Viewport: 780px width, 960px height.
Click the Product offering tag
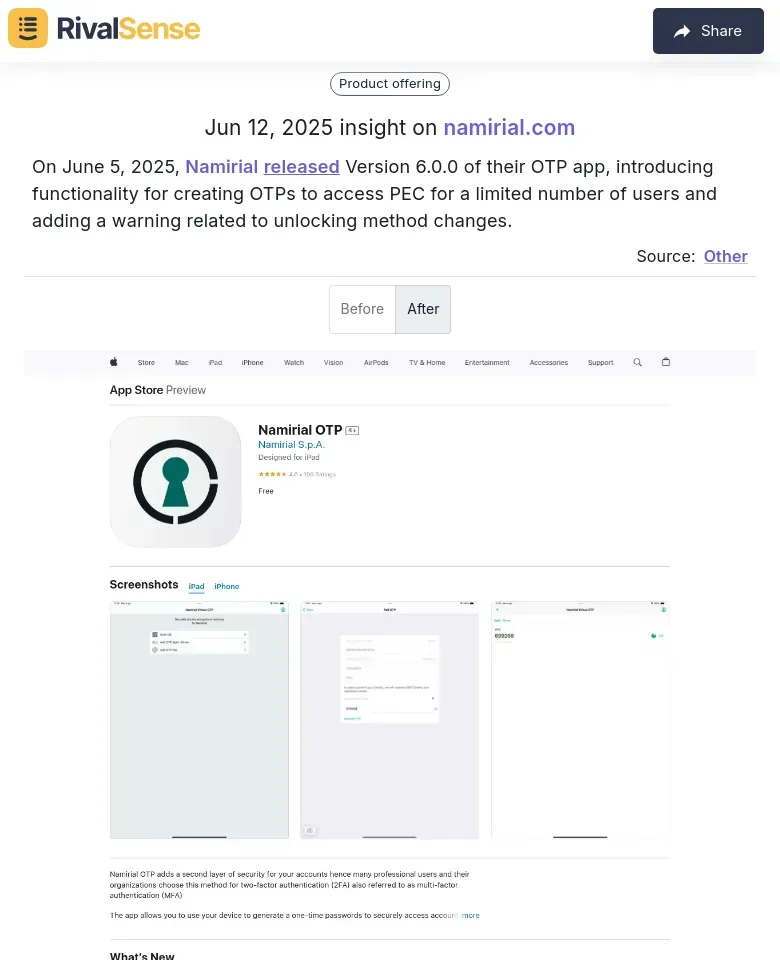point(390,84)
